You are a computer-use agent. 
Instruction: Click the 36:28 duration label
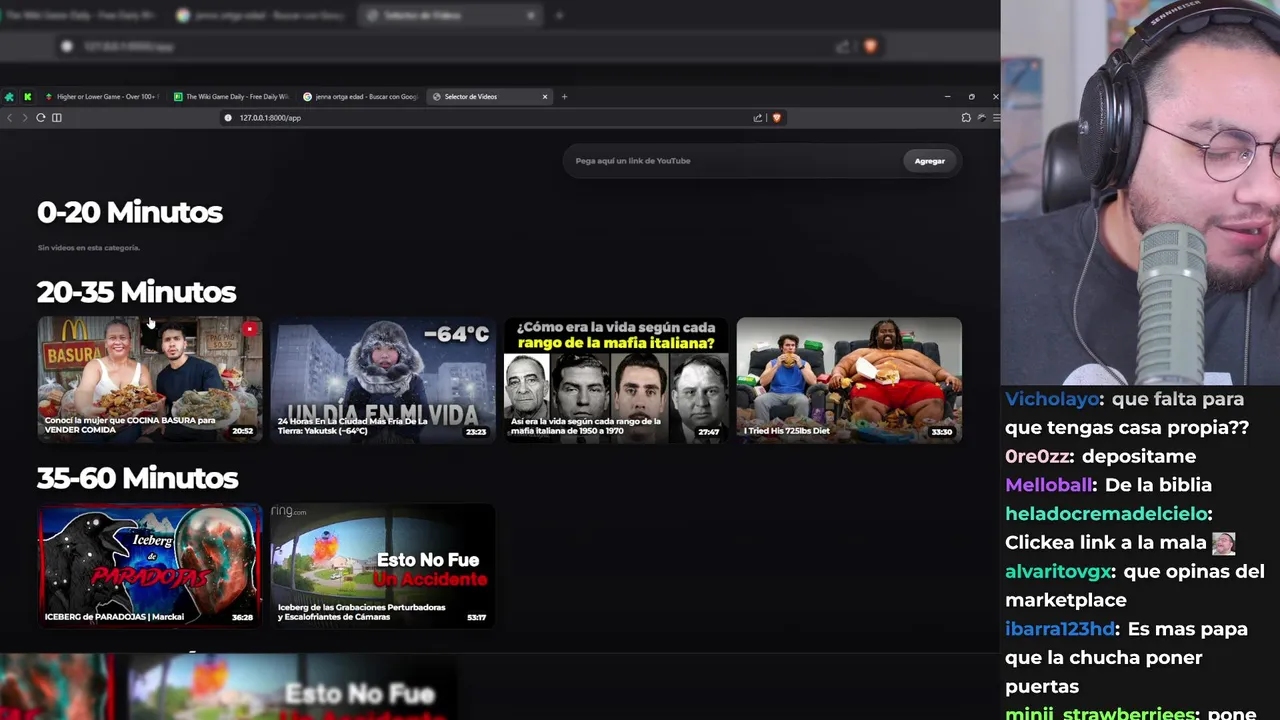point(242,618)
